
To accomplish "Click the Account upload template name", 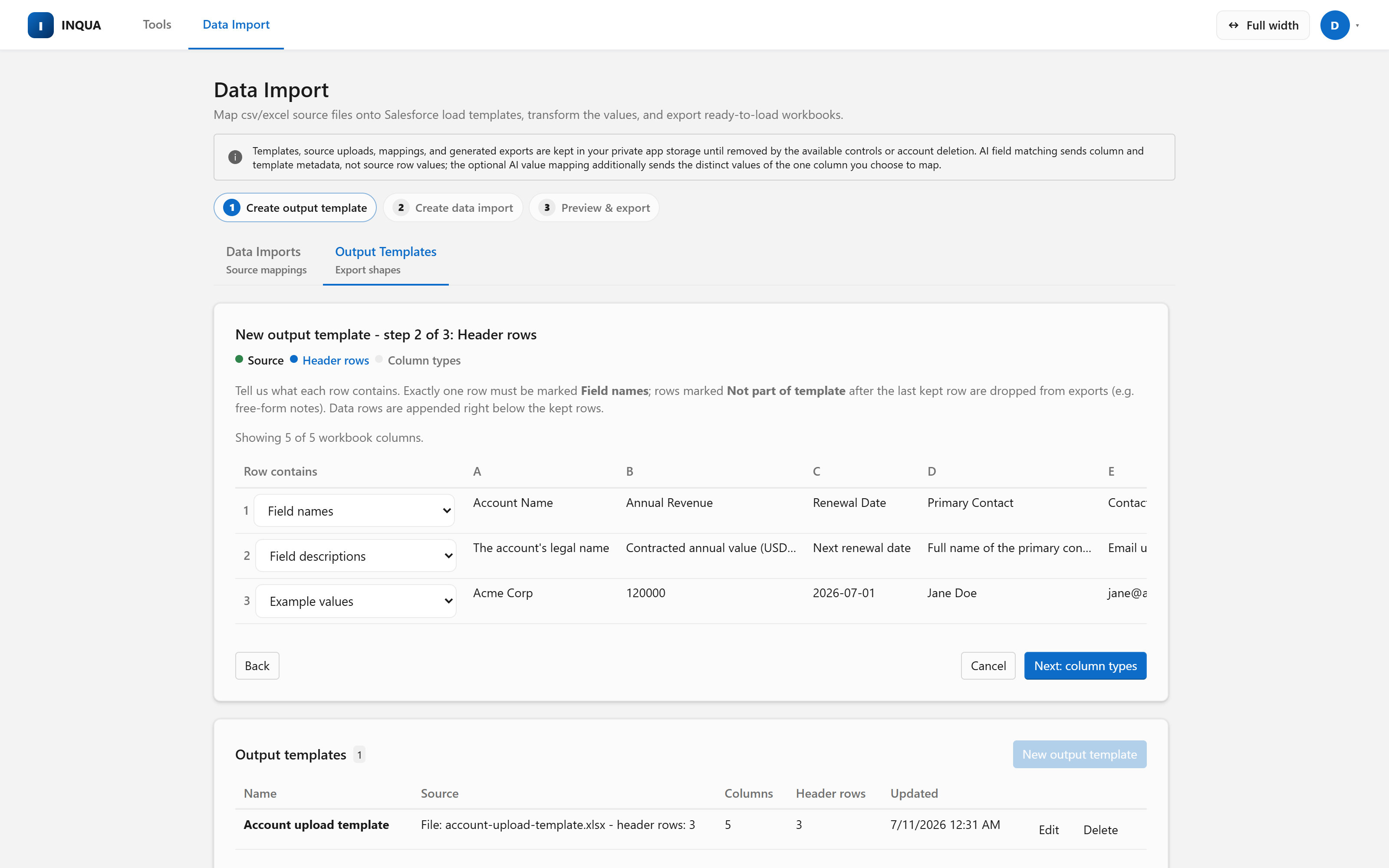I will click(316, 824).
